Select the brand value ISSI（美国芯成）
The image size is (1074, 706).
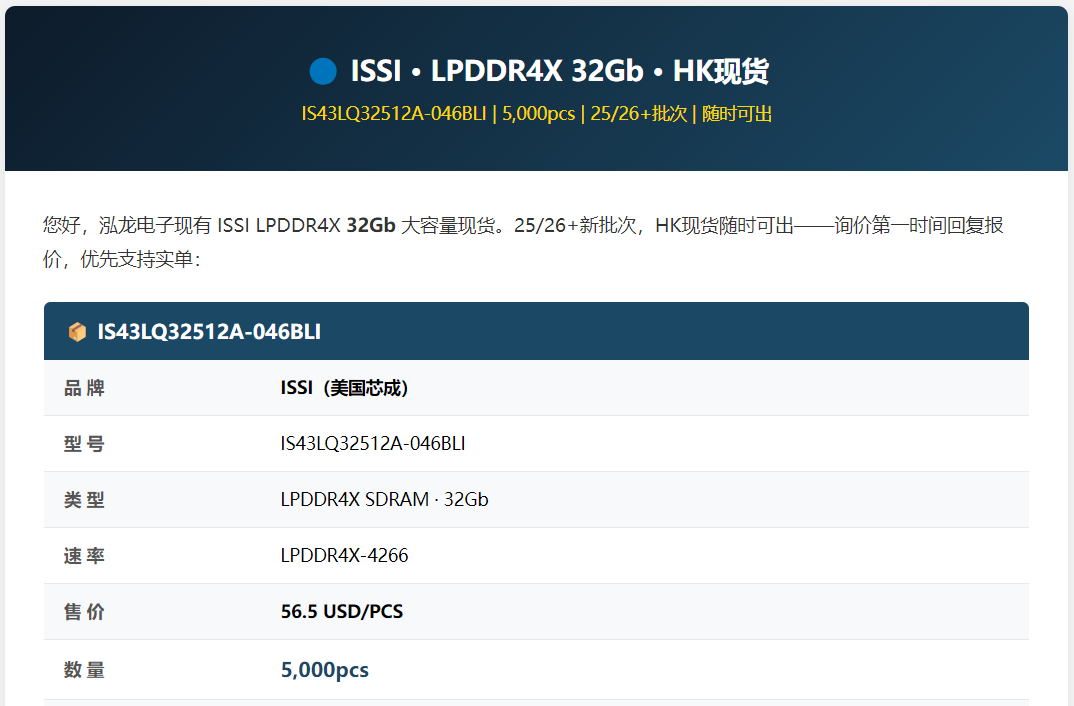pos(345,388)
